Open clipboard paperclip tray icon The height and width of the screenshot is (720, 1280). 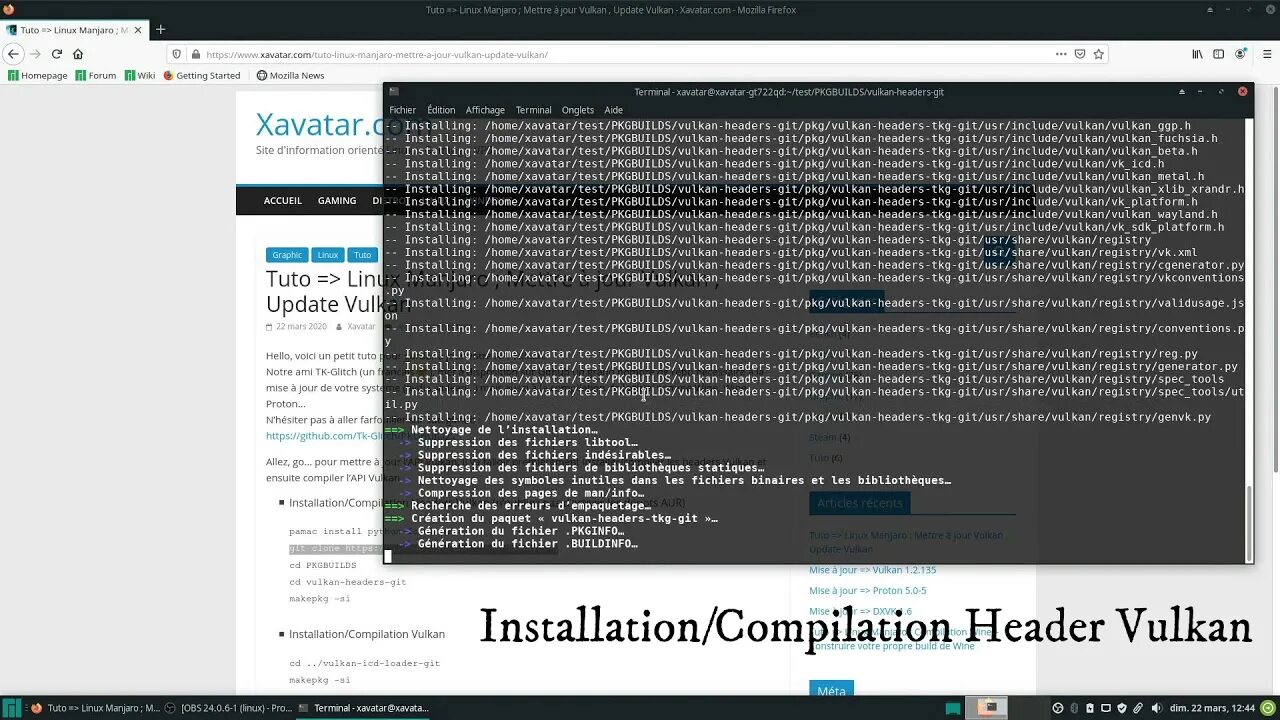pos(1139,708)
